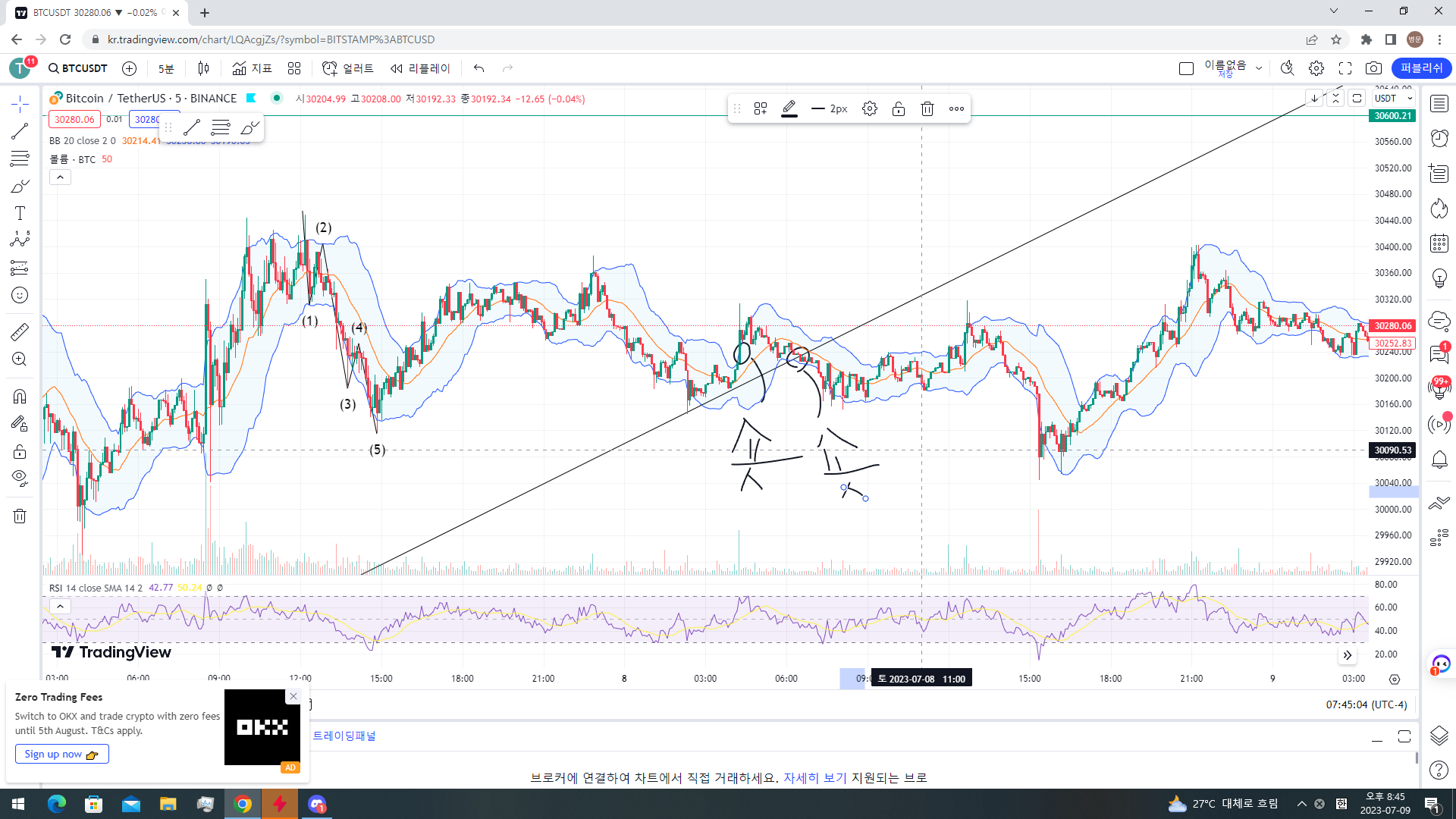The image size is (1456, 819).
Task: Open the hotlists flame icon
Action: [1439, 209]
